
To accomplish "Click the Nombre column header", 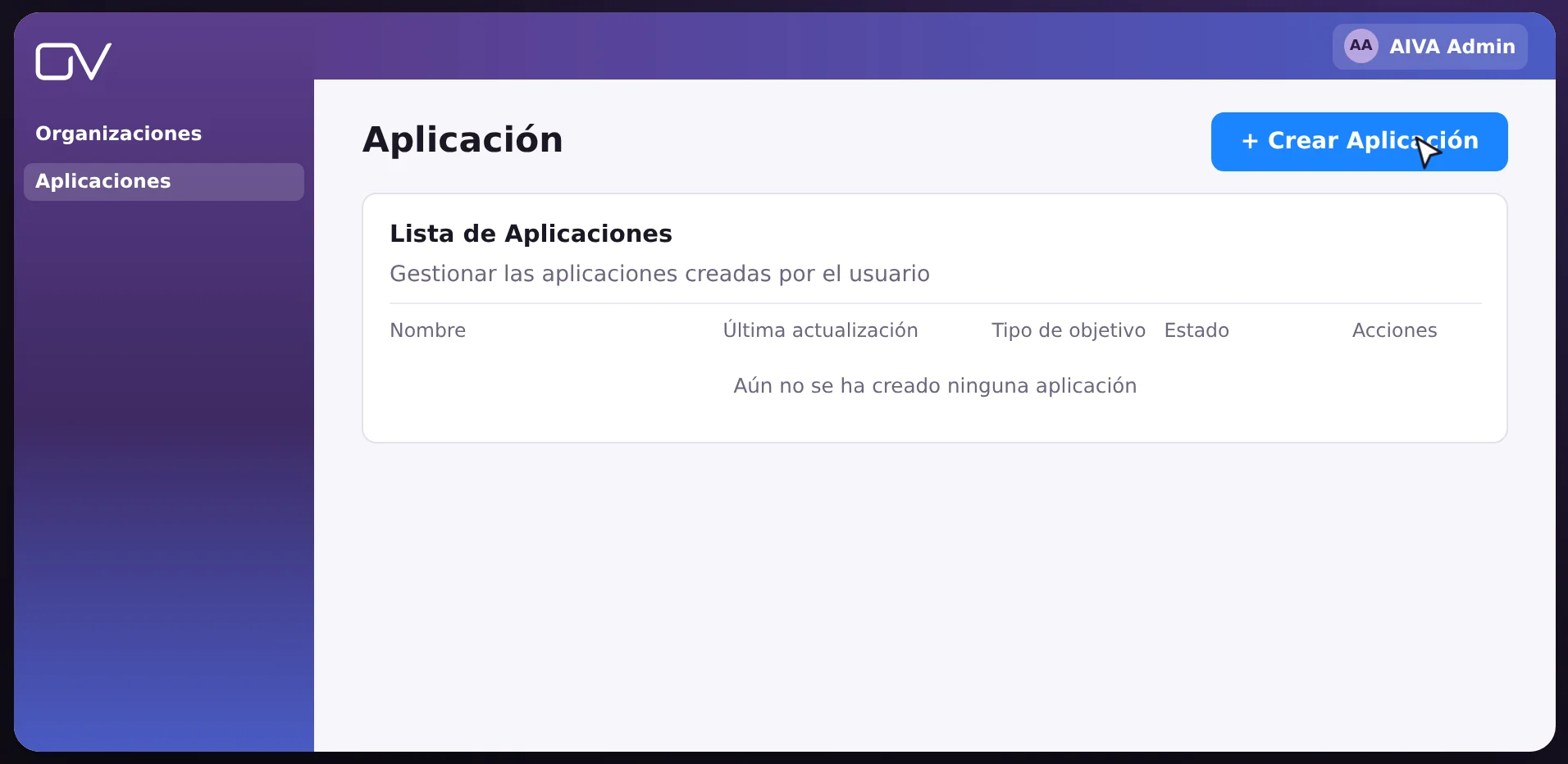I will click(x=427, y=330).
